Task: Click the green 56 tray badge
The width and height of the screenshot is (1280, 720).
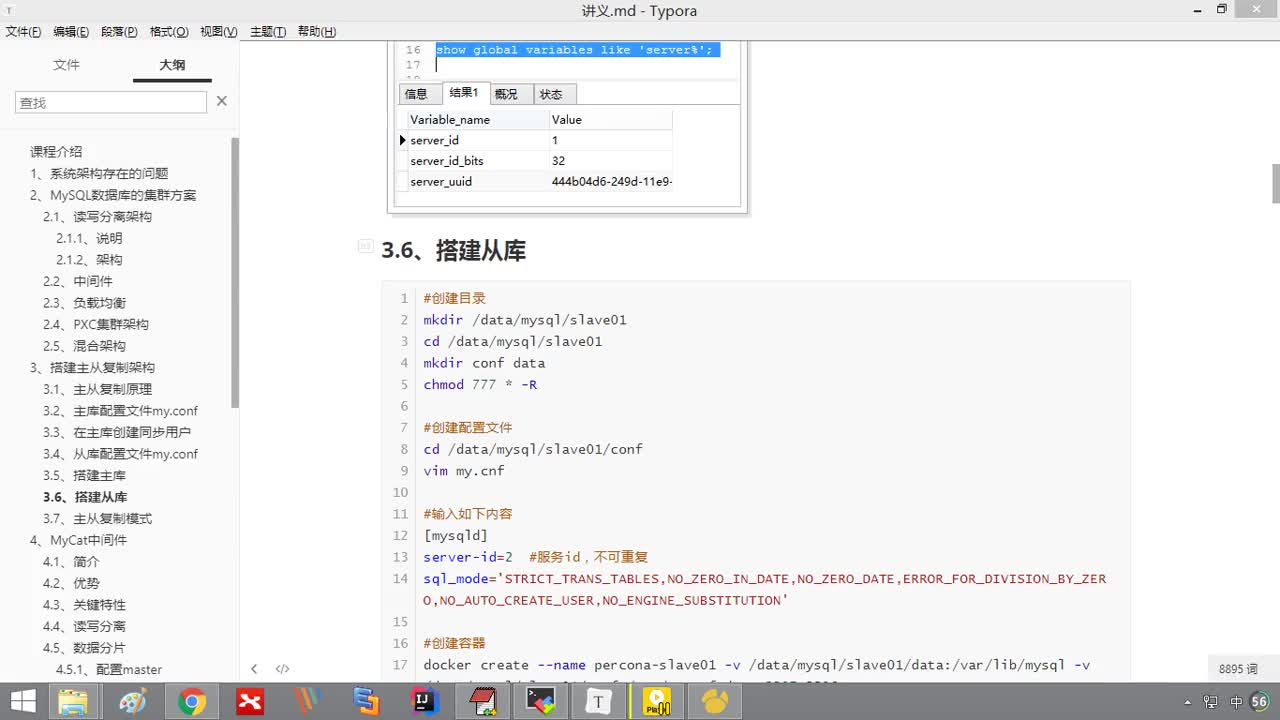Action: tap(1260, 702)
